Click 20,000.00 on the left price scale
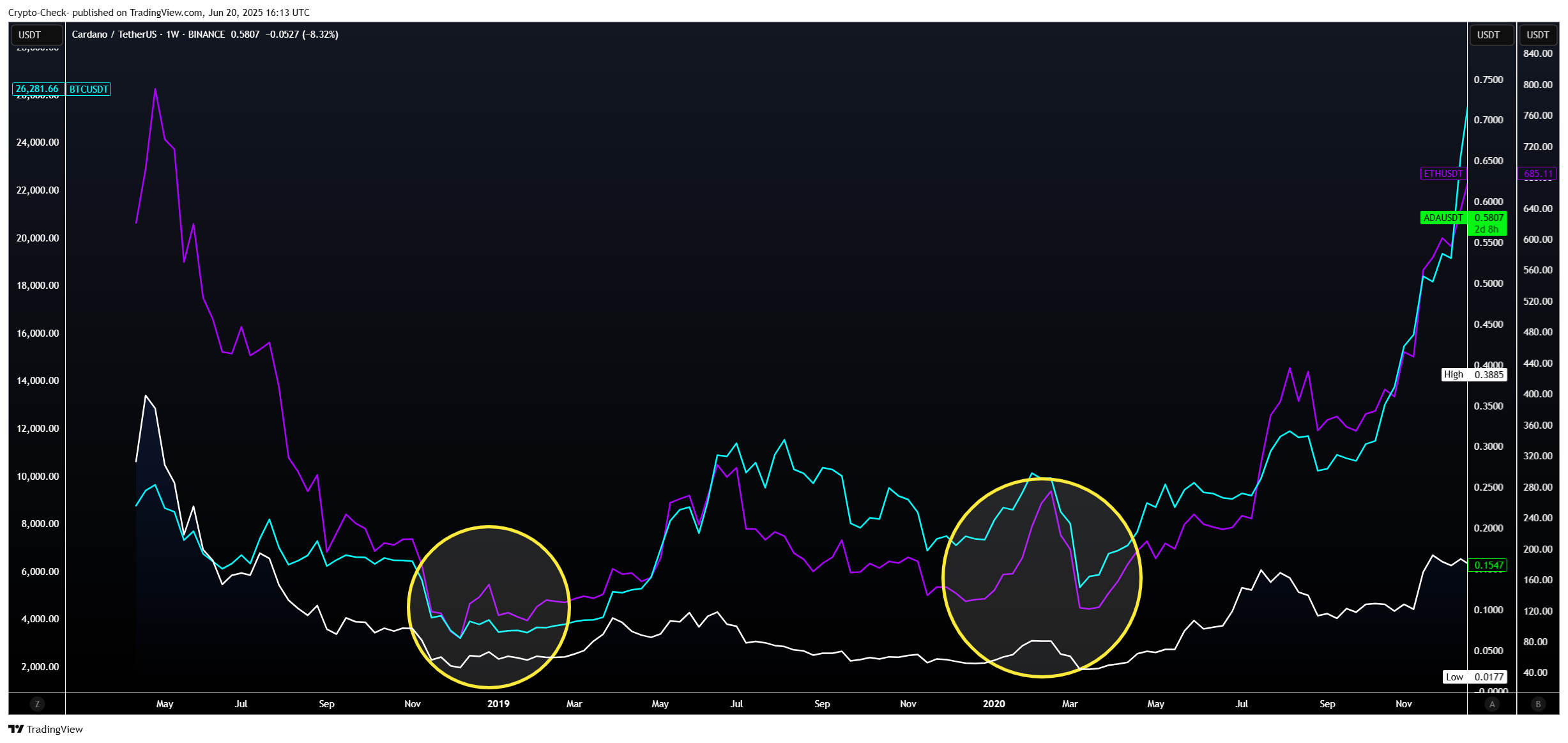The width and height of the screenshot is (1568, 743). 38,238
